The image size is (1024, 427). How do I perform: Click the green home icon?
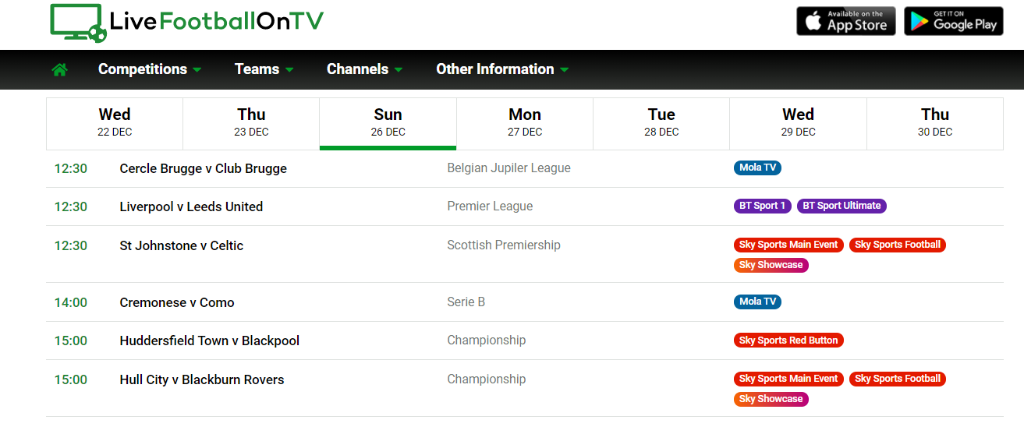(60, 70)
